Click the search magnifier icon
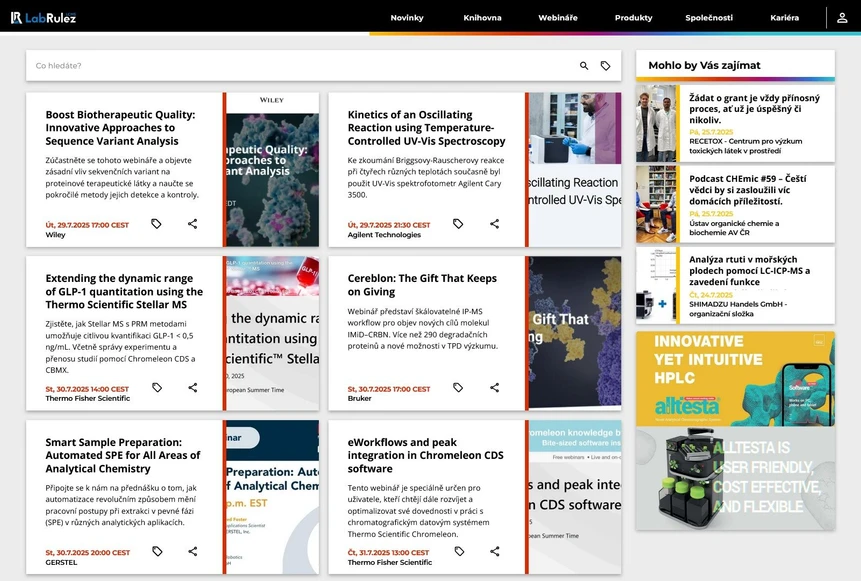The height and width of the screenshot is (581, 861). (584, 66)
